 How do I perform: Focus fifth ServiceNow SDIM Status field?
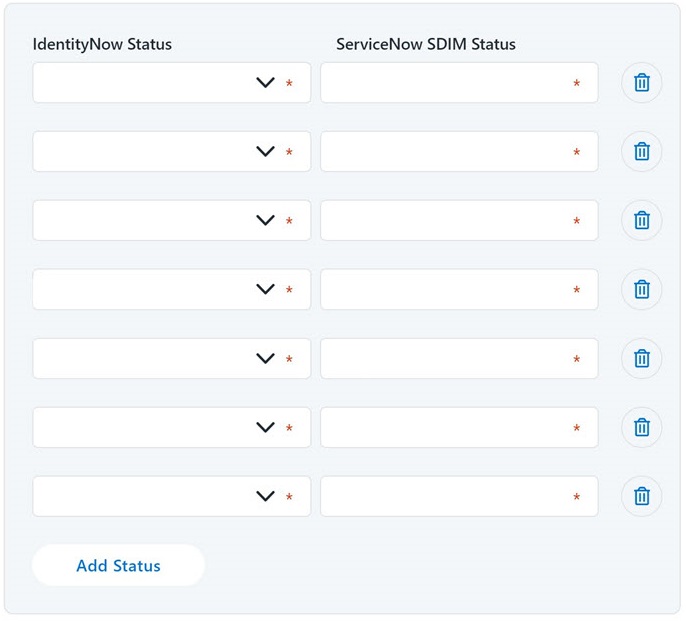(459, 358)
